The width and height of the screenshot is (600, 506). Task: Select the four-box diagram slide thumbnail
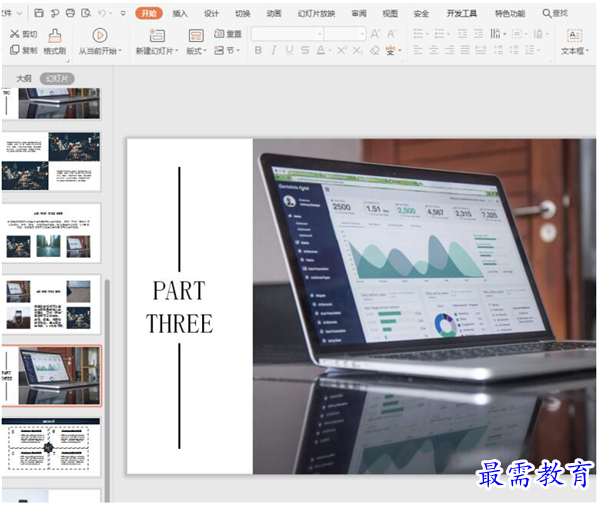pyautogui.click(x=51, y=447)
